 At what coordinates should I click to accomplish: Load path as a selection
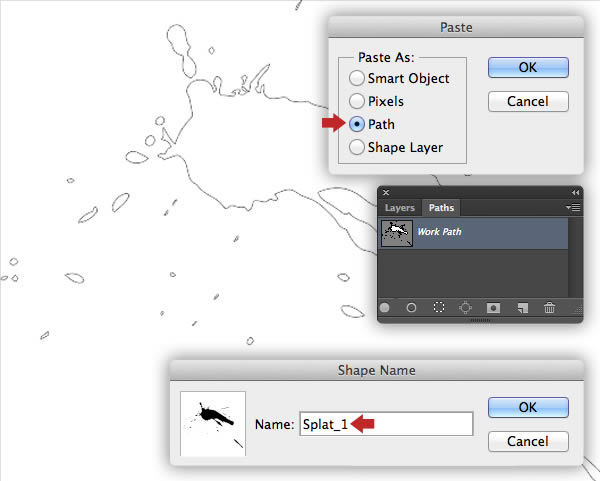tap(439, 308)
